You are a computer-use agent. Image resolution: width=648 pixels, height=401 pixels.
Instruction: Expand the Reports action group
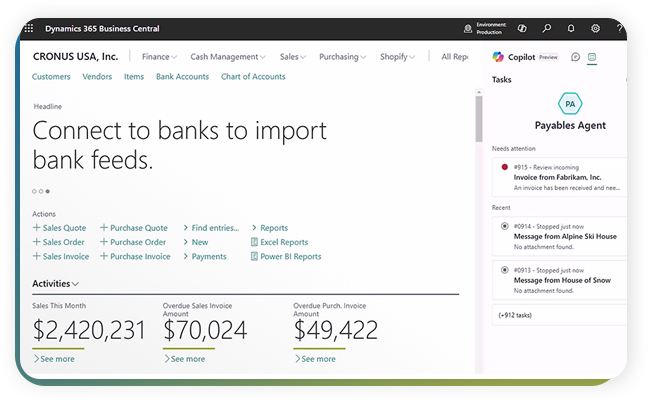(270, 228)
